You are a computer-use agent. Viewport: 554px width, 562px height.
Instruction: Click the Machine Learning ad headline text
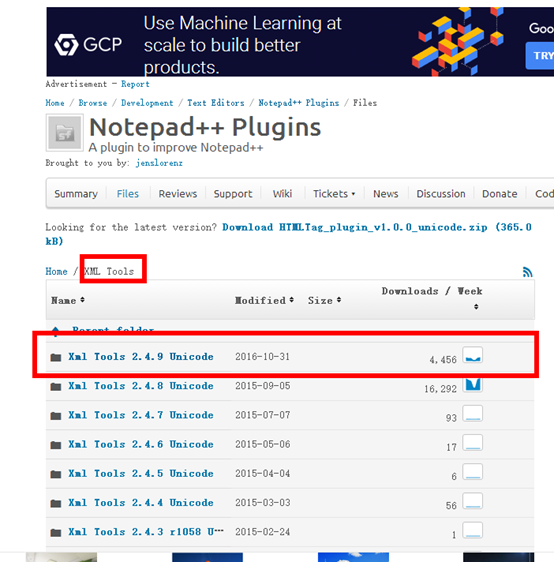243,45
